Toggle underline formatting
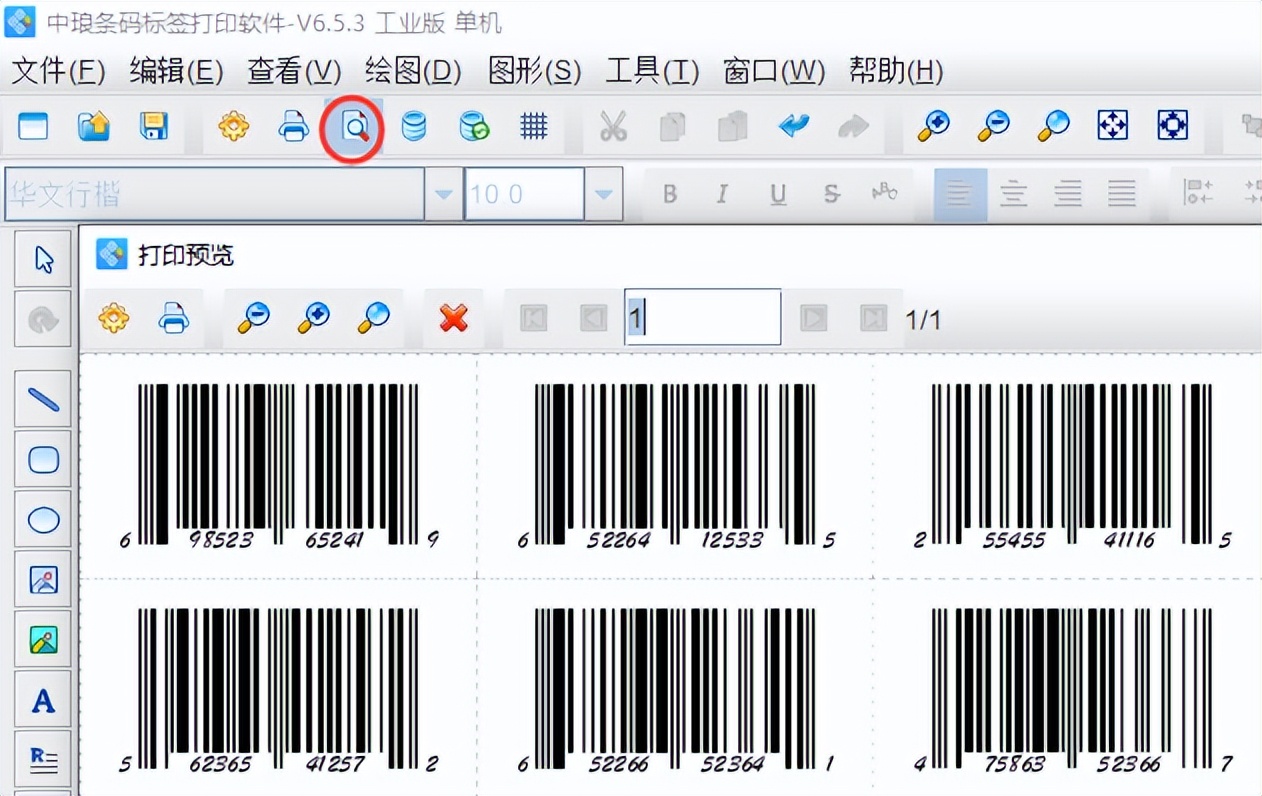The height and width of the screenshot is (796, 1262). (x=778, y=194)
